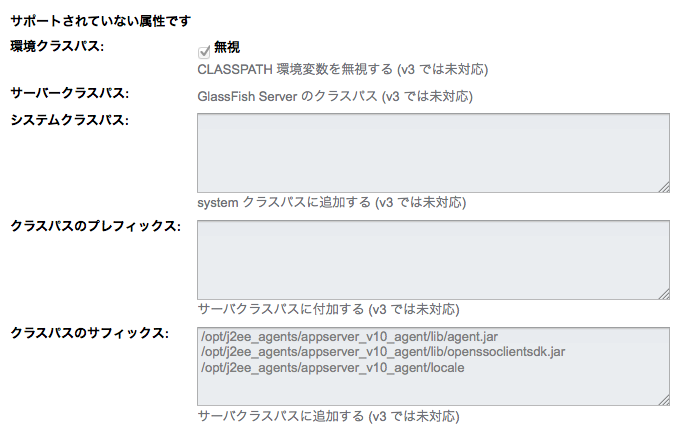Viewport: 692px width, 437px height.
Task: Click the サーバークラスパス label
Action: [x=70, y=94]
